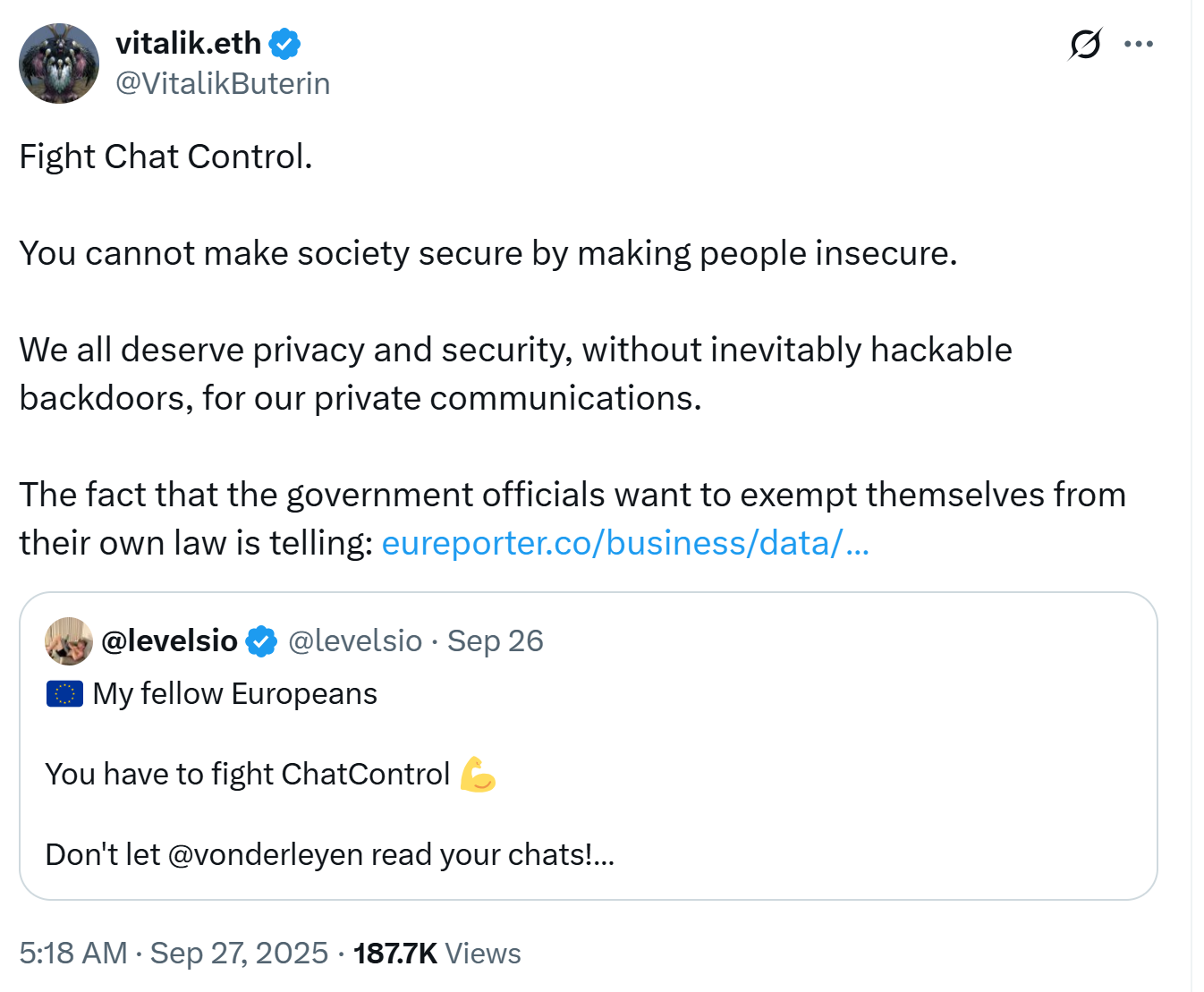The width and height of the screenshot is (1204, 992).
Task: Click vitalik.eth's blue verified badge
Action: point(284,44)
